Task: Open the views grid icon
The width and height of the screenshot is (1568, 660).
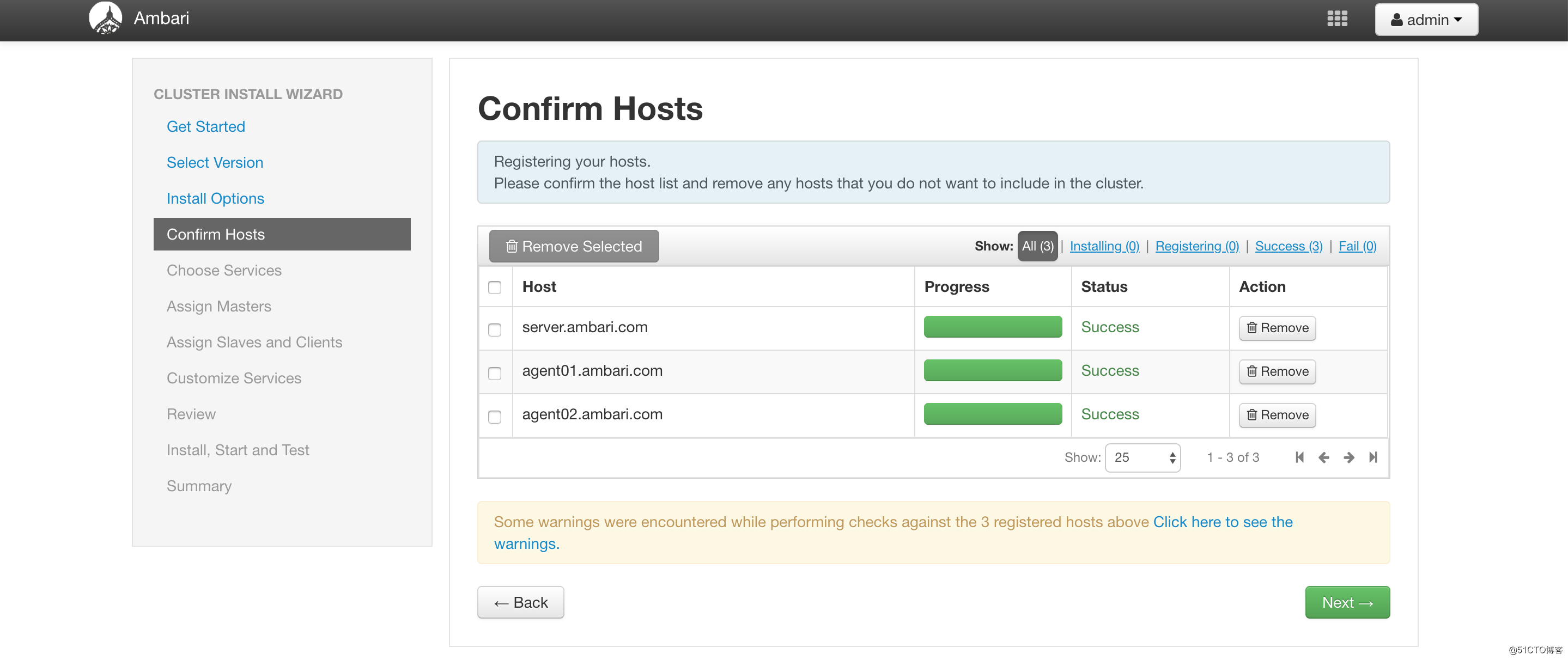Action: (x=1336, y=19)
